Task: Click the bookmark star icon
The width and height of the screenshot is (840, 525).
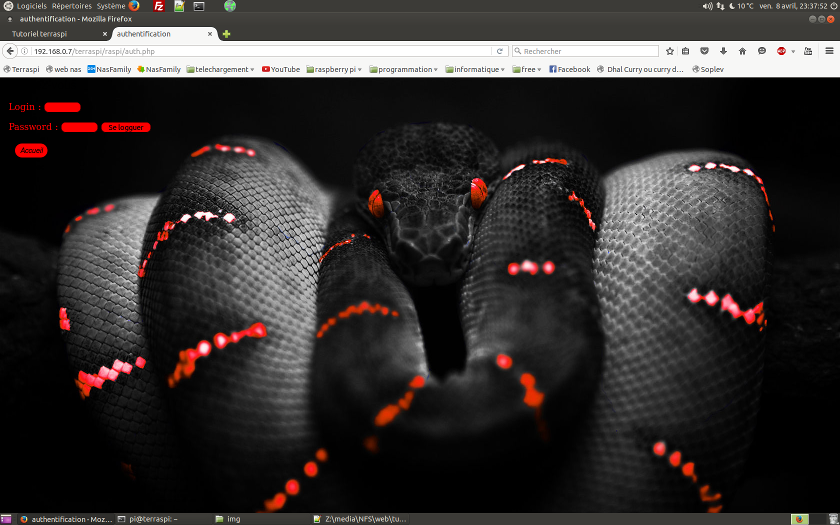Action: coord(670,51)
